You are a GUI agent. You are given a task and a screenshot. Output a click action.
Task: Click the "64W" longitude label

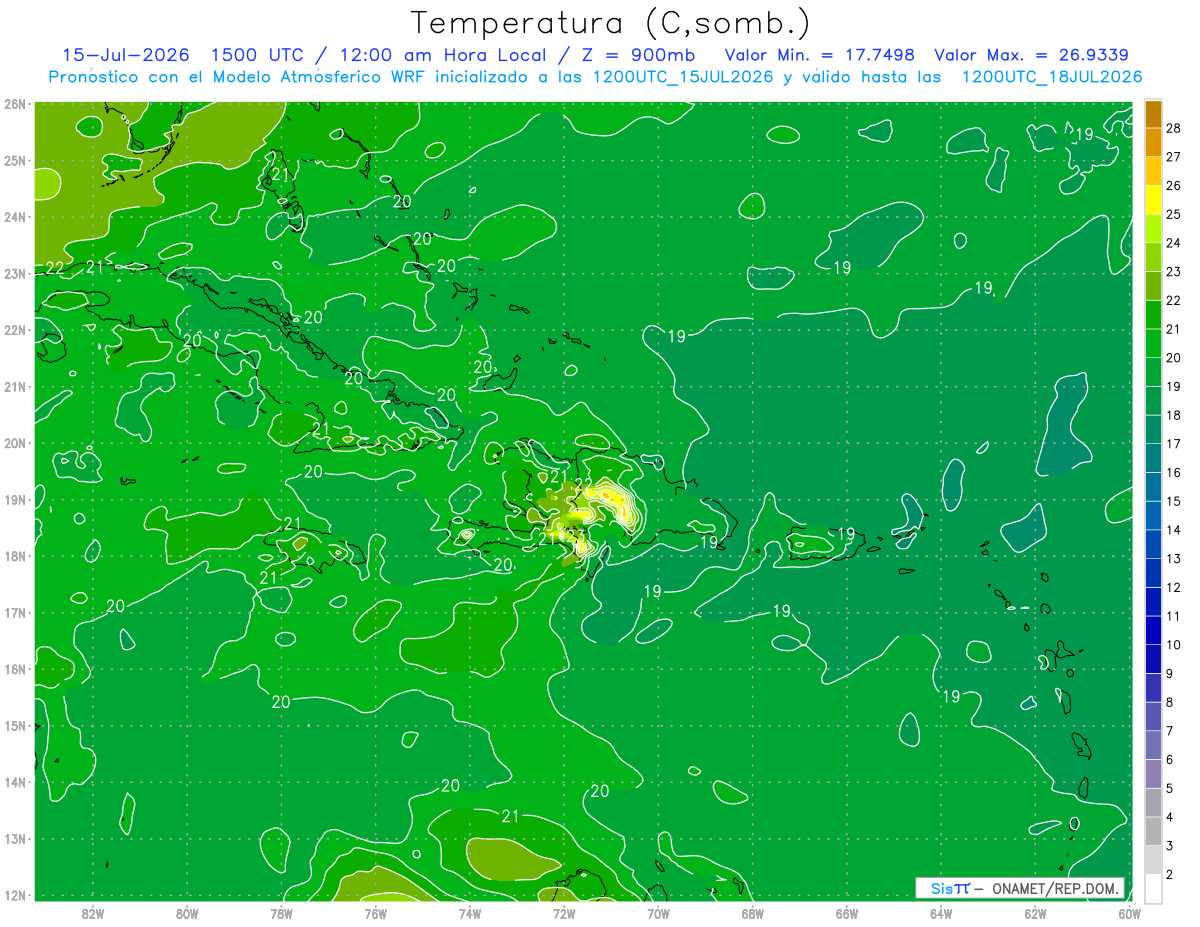(941, 913)
